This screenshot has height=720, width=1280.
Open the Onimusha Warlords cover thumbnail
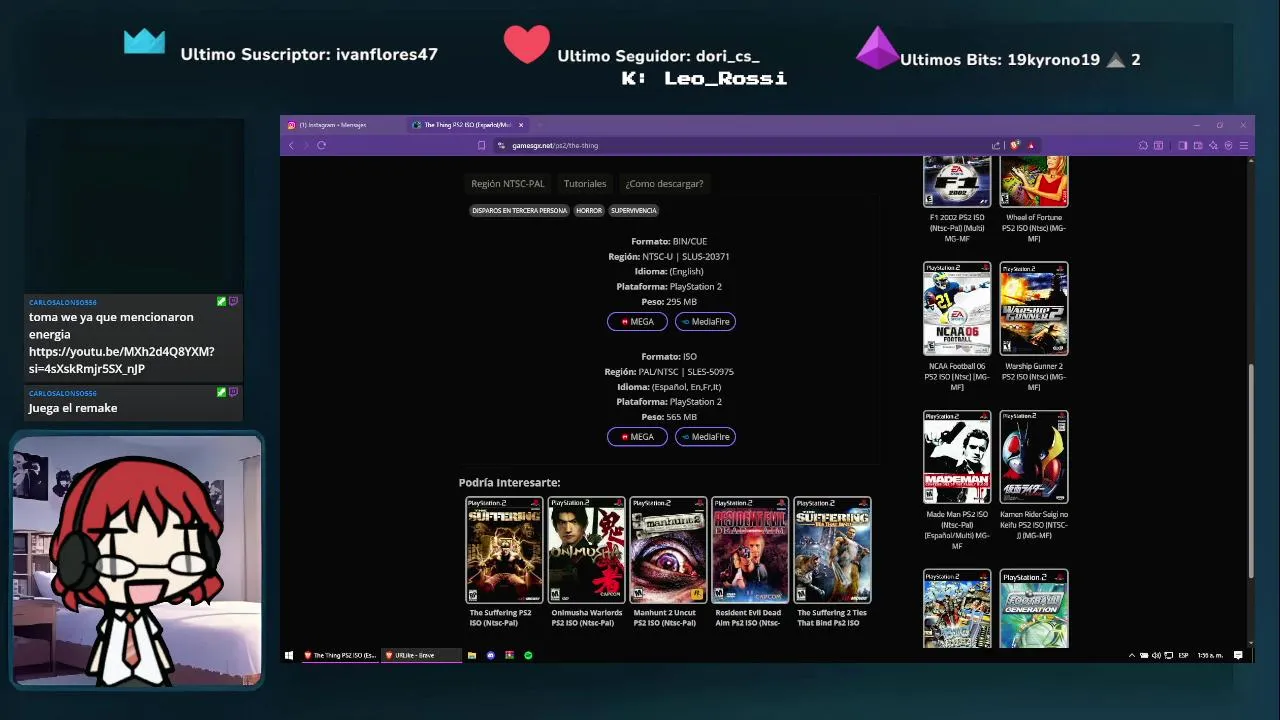pyautogui.click(x=586, y=550)
